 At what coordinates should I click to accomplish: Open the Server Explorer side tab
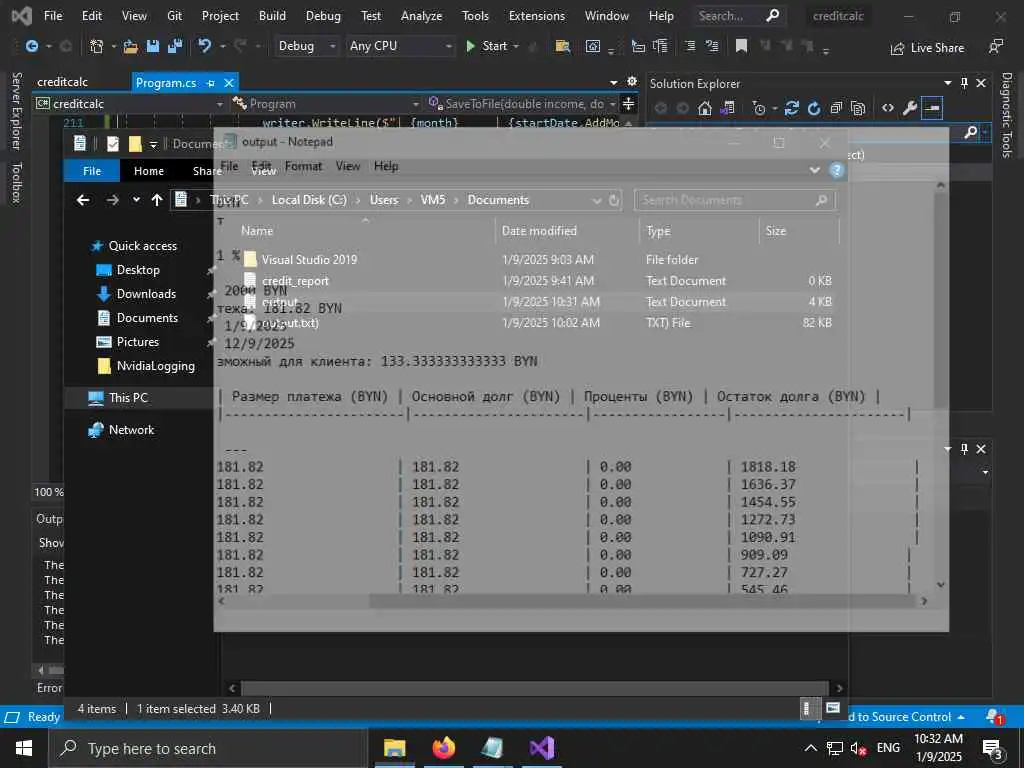[17, 111]
